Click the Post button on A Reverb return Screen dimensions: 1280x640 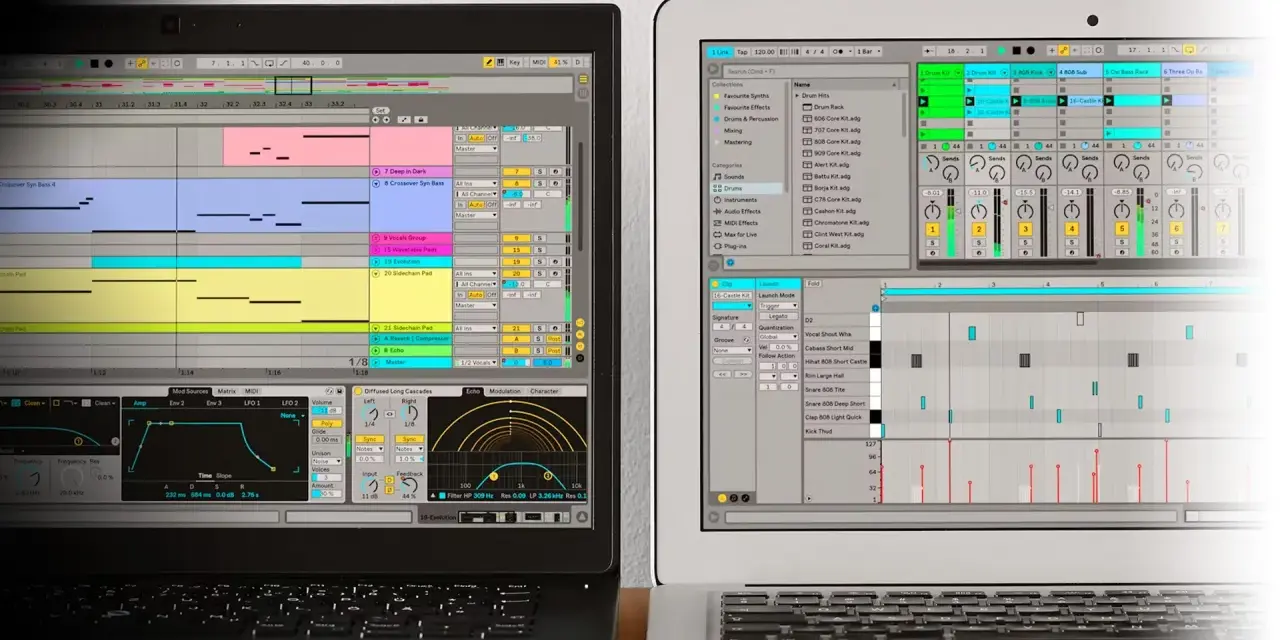(554, 339)
